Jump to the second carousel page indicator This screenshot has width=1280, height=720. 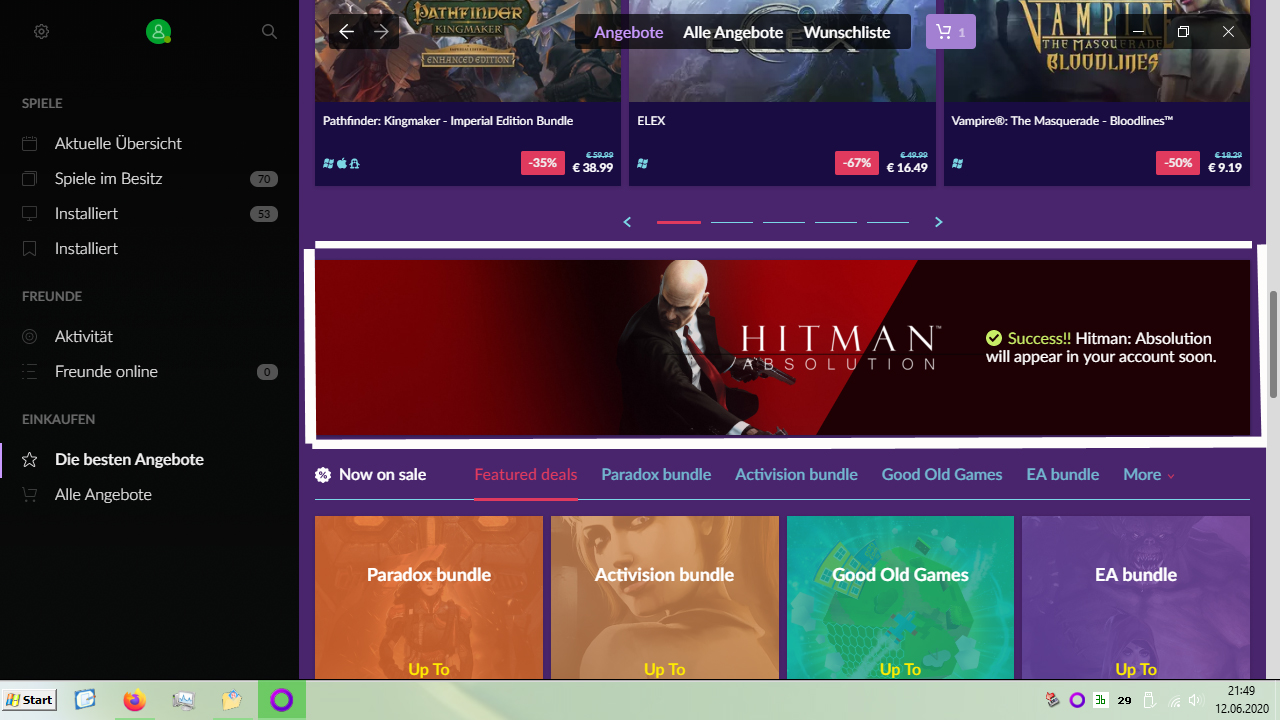731,222
